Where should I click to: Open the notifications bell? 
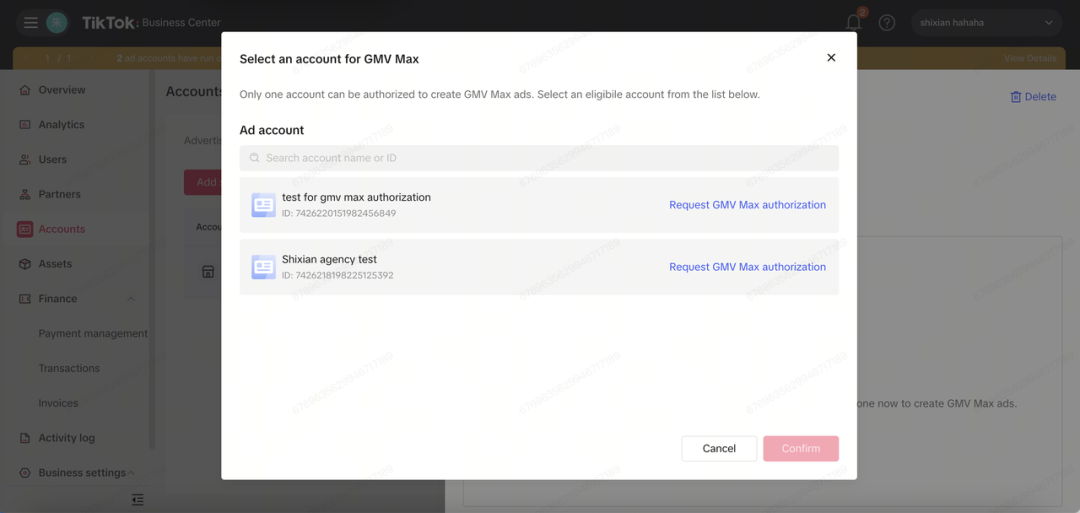pos(853,22)
